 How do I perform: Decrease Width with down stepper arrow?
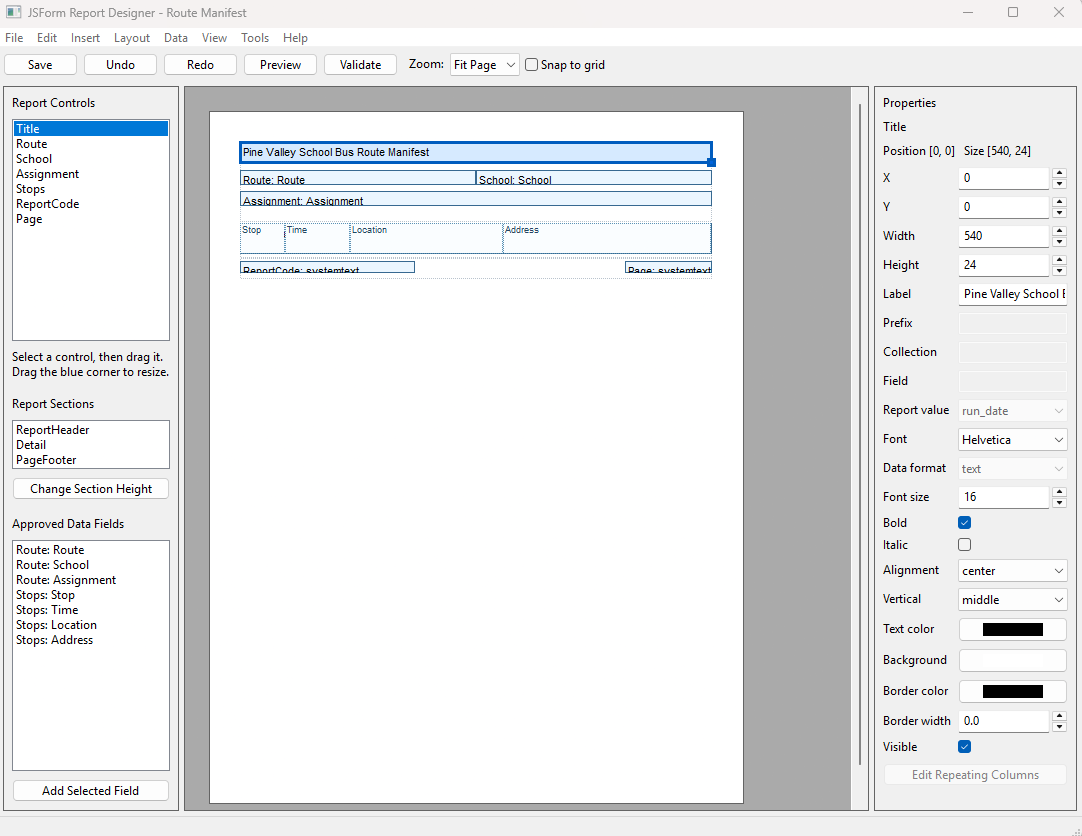(x=1059, y=241)
